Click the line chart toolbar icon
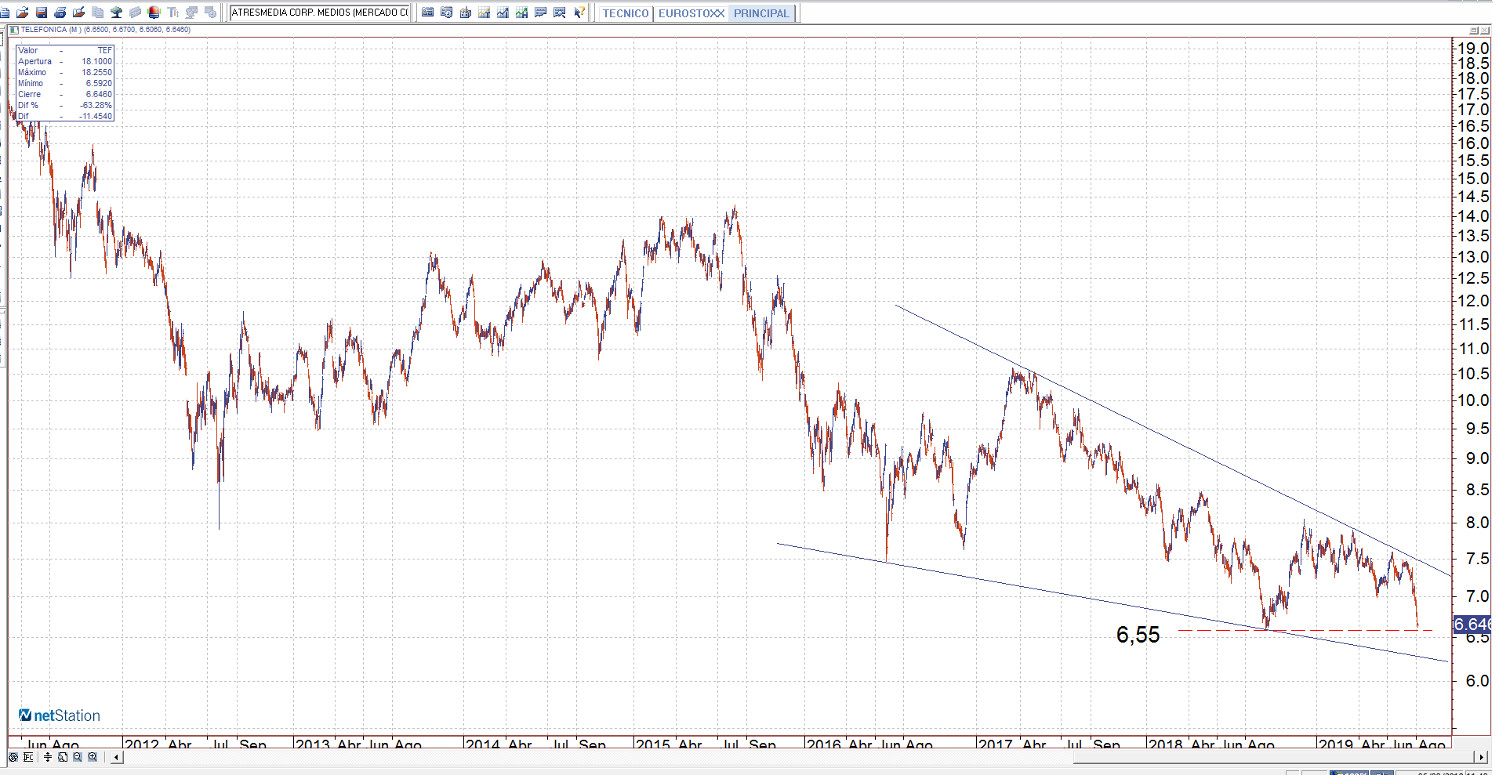 click(503, 13)
